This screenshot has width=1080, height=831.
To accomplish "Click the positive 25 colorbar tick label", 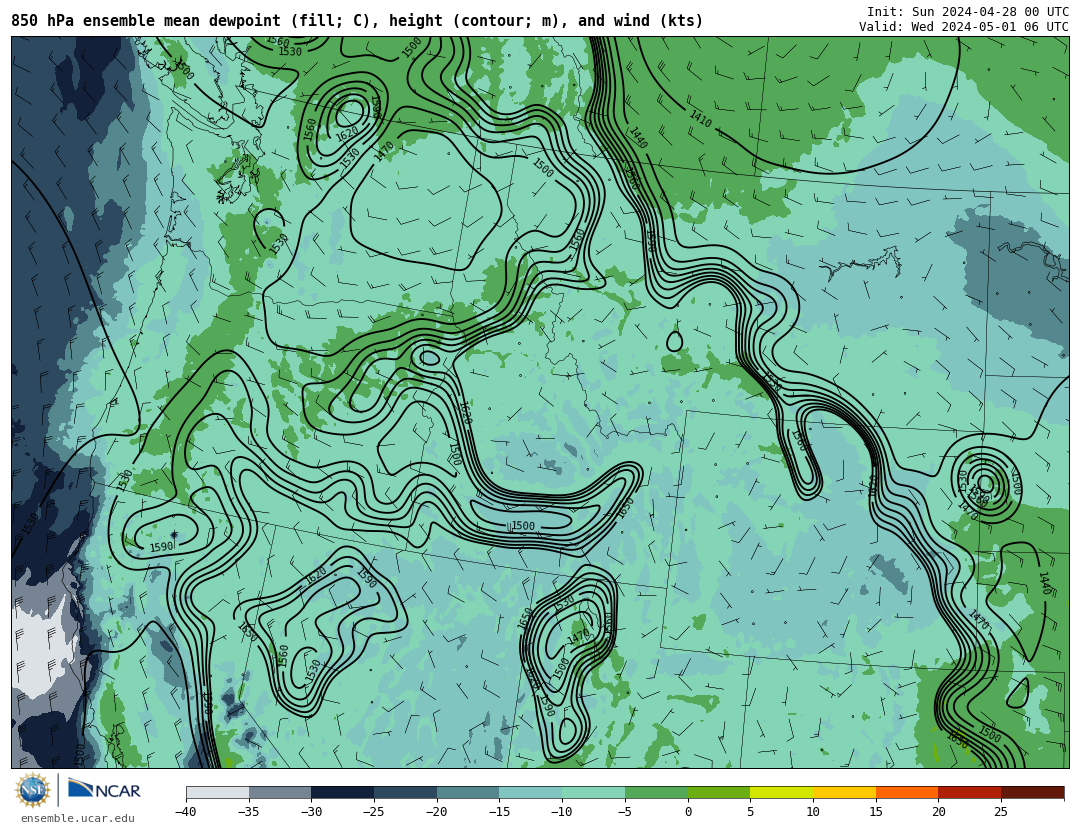I will click(x=1001, y=812).
